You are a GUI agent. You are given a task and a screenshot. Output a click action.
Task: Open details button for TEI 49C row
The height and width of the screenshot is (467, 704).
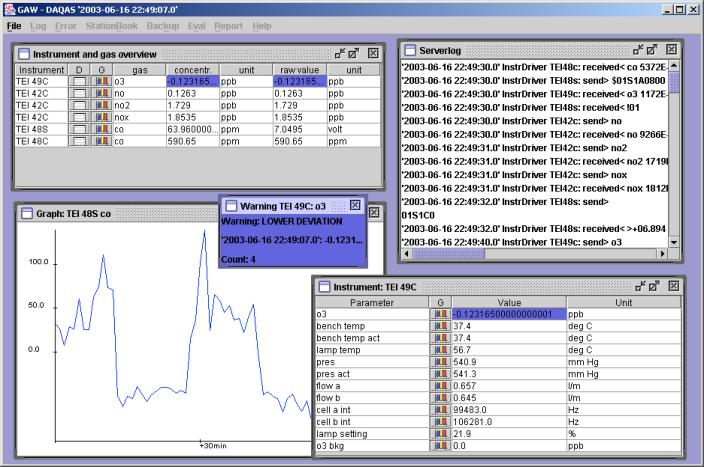79,81
